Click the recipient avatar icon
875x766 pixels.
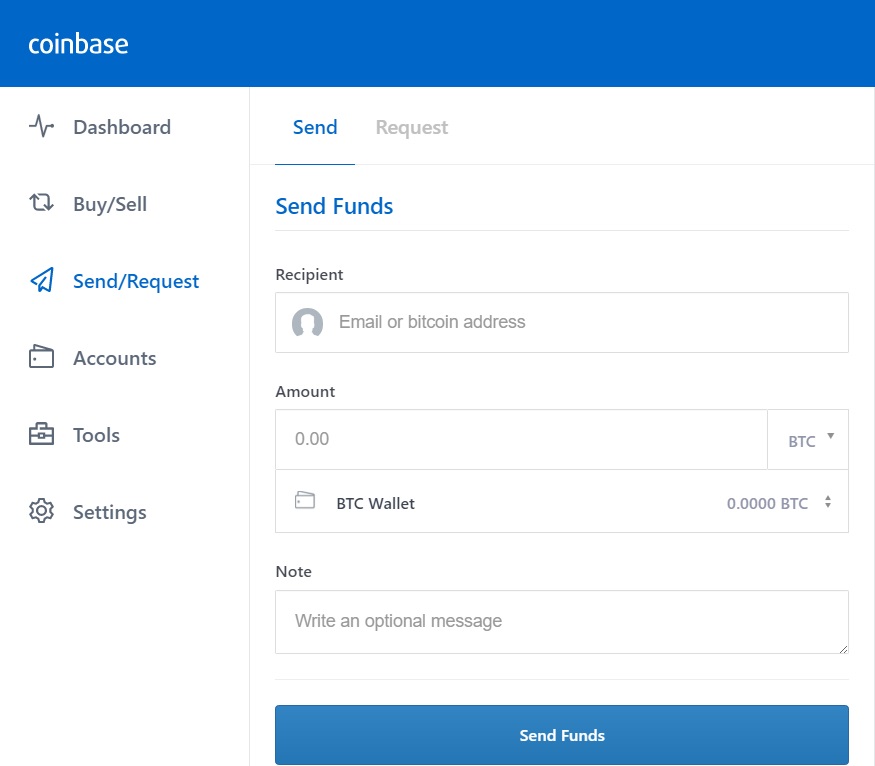pos(307,322)
